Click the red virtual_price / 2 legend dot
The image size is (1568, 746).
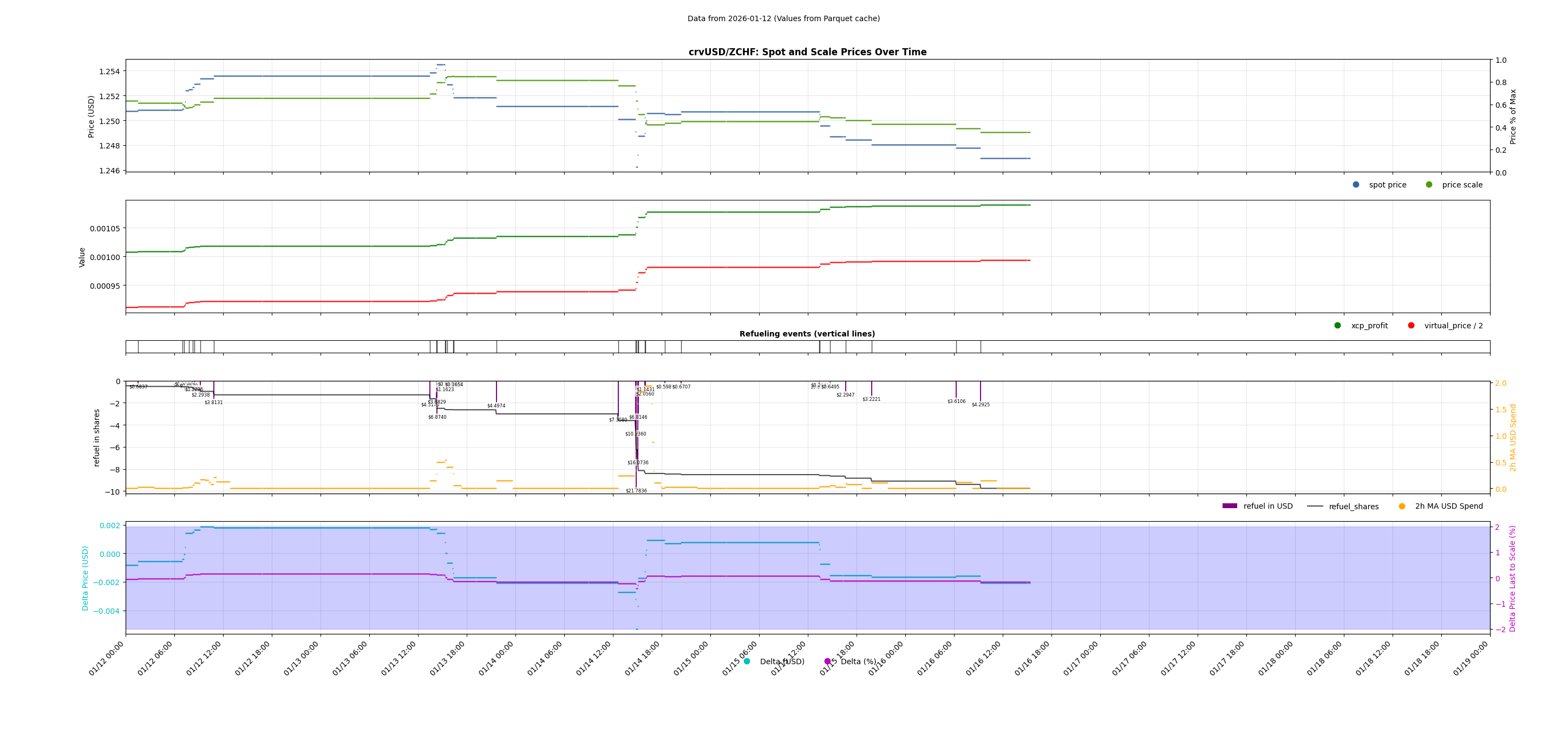click(x=1411, y=325)
